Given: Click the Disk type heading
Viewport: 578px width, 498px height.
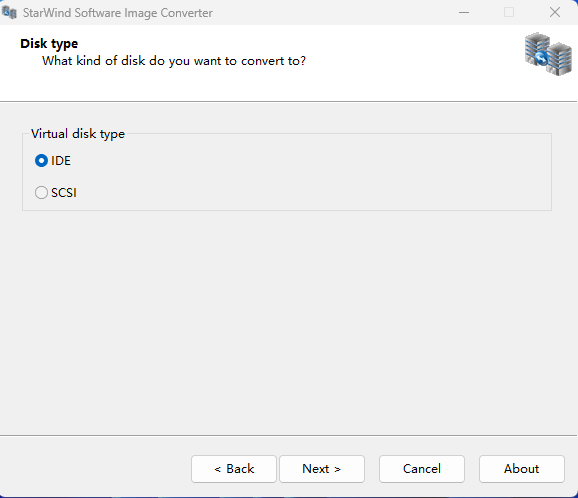Looking at the screenshot, I should (x=49, y=43).
